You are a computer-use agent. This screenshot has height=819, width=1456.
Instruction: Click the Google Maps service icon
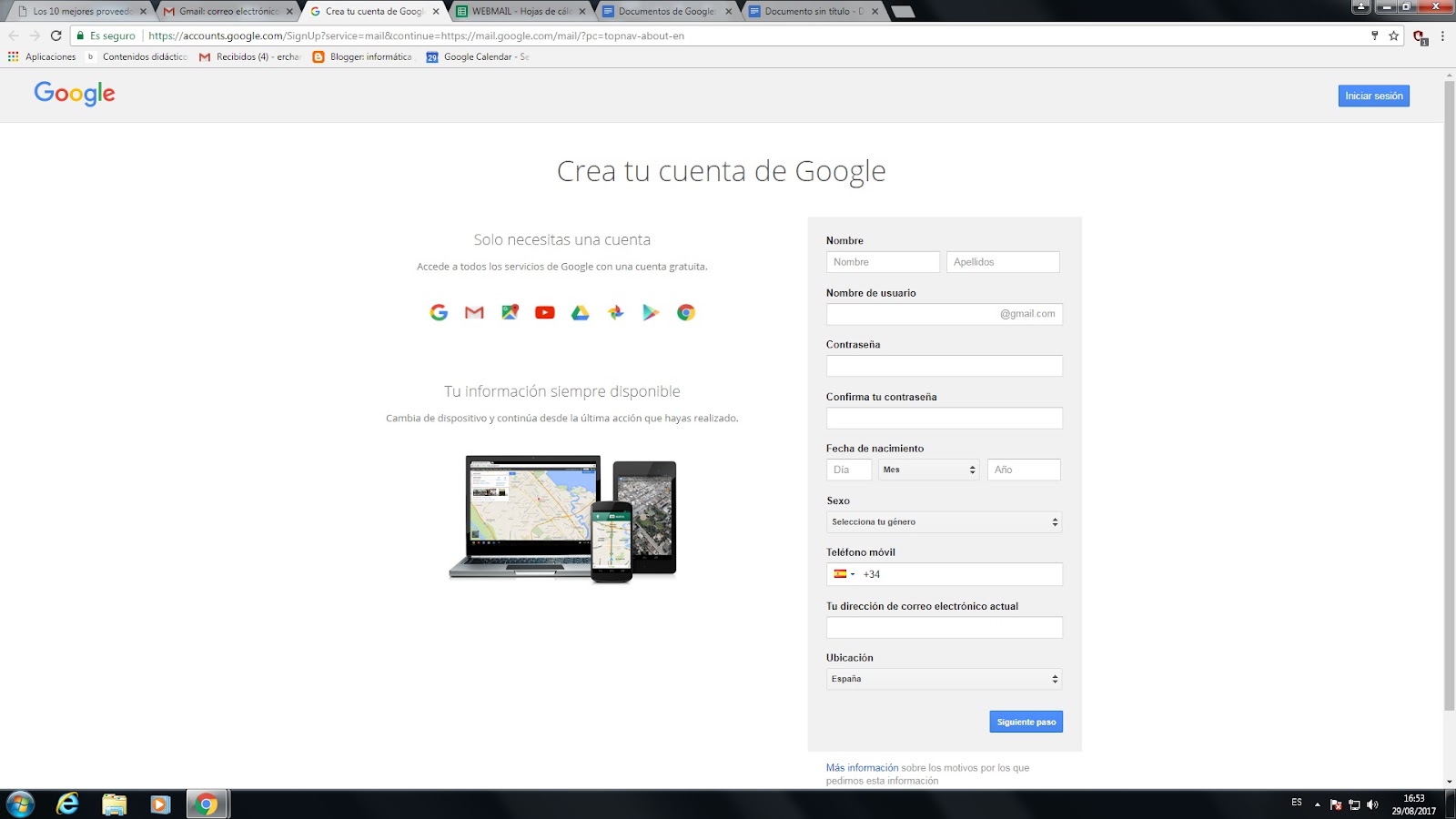coord(510,312)
